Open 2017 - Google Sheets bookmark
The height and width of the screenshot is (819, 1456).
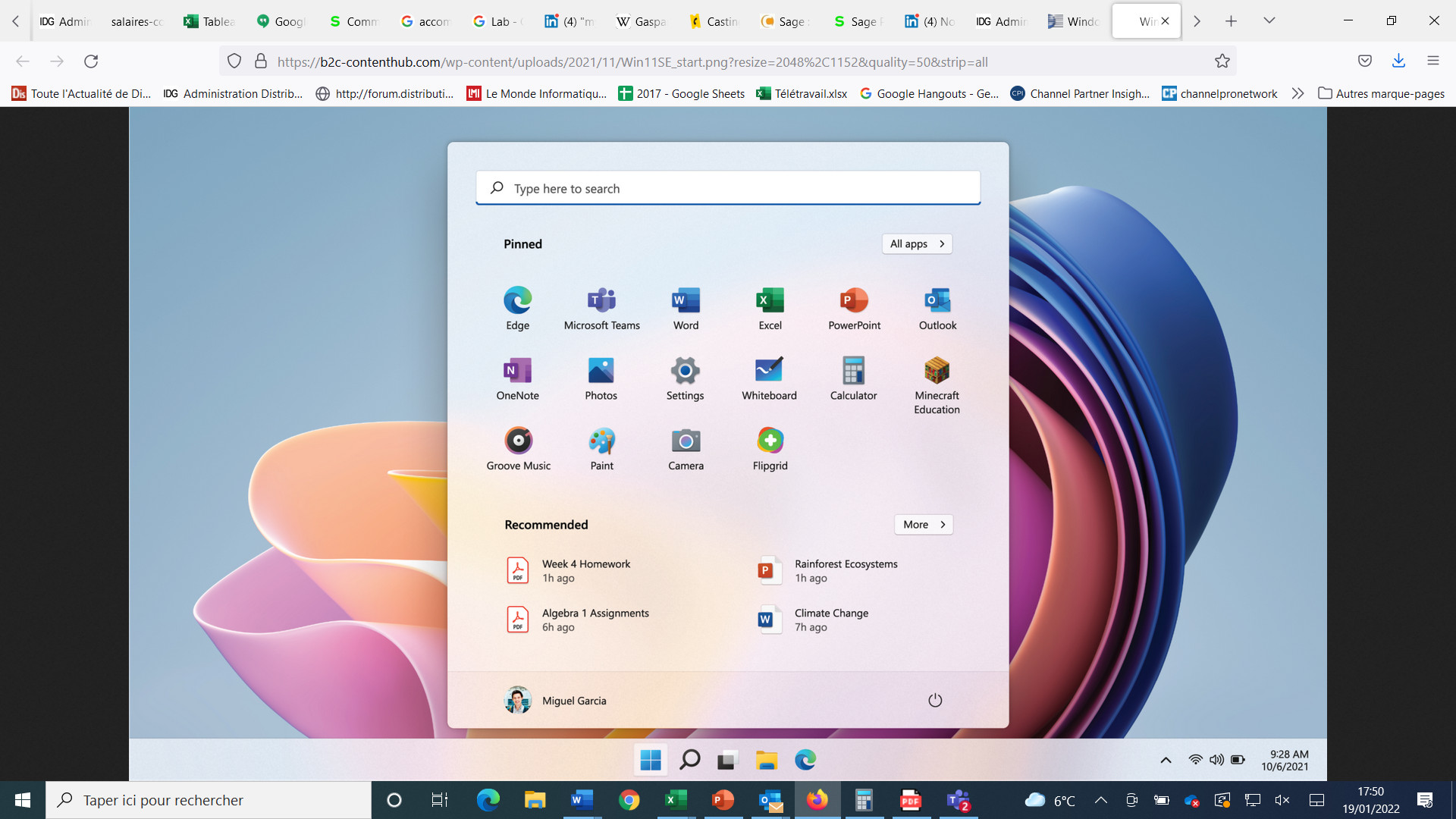(x=681, y=94)
